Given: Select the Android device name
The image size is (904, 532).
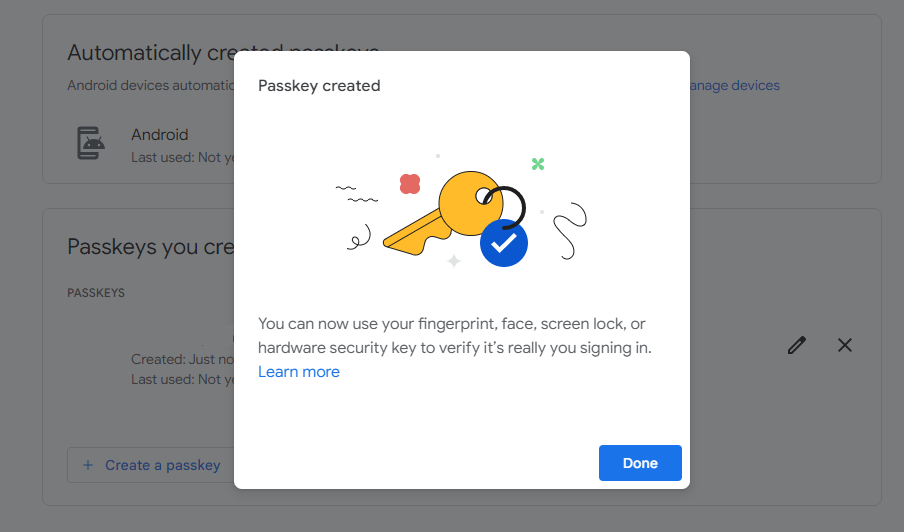Looking at the screenshot, I should 160,135.
